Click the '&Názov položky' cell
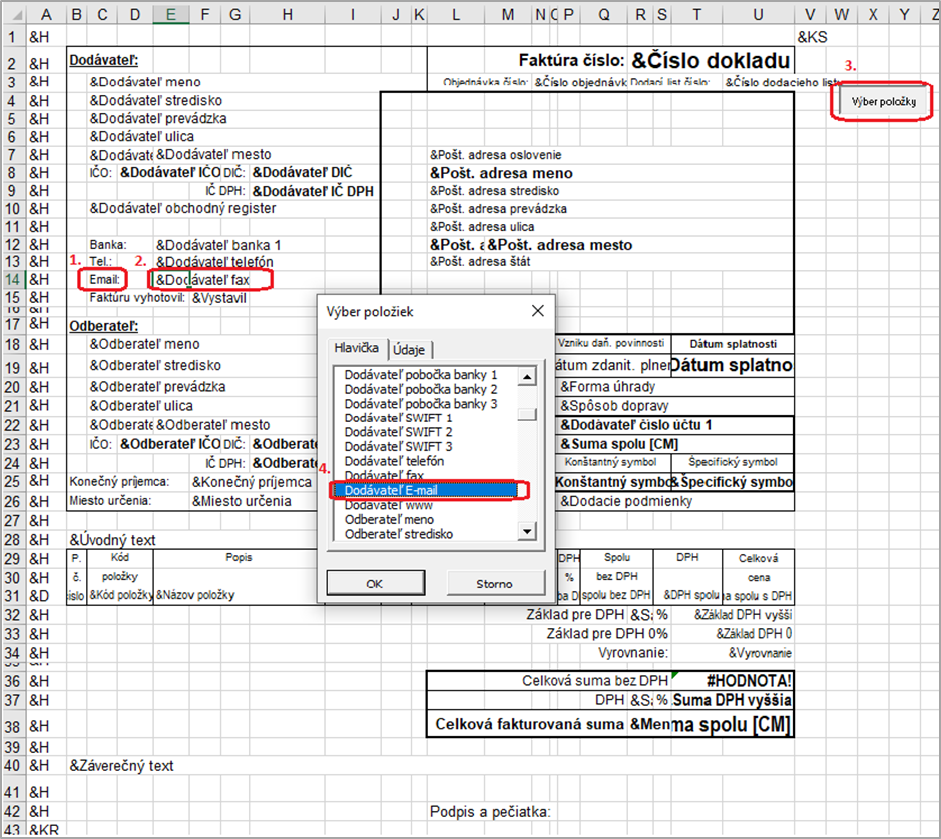The width and height of the screenshot is (941, 839). [x=195, y=595]
